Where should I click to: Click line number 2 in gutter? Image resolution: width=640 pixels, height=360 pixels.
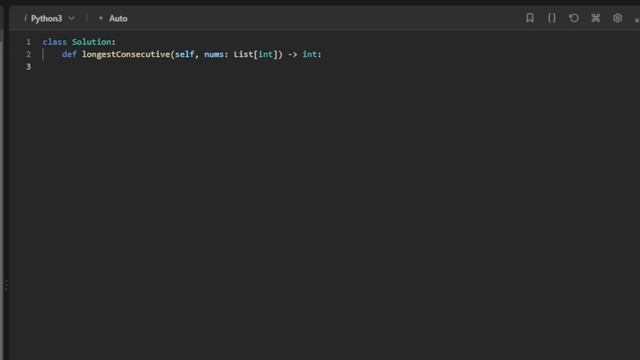pyautogui.click(x=28, y=54)
